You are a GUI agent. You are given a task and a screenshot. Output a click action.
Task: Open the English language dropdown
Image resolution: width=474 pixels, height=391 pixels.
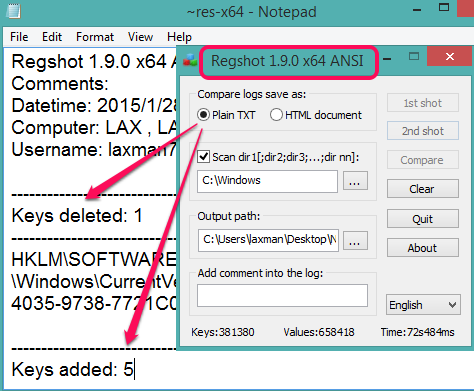(x=423, y=305)
